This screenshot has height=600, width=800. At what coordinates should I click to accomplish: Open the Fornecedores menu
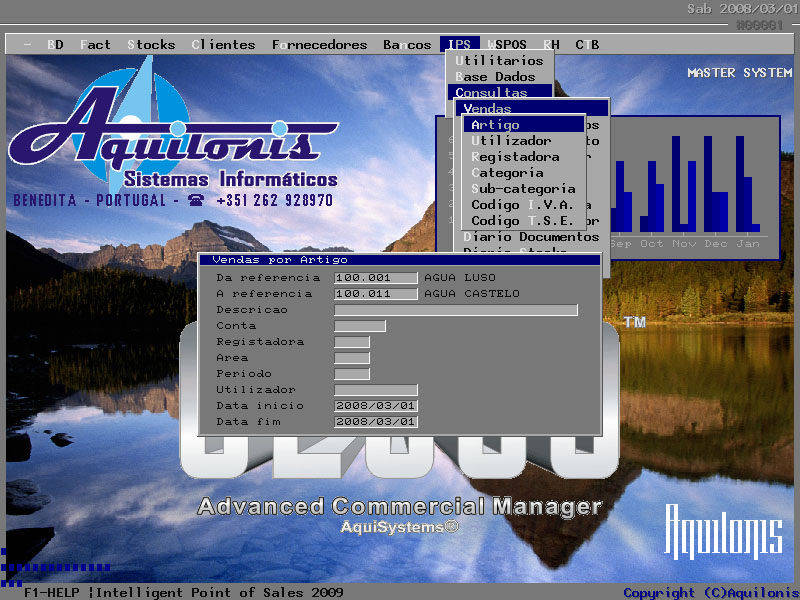(x=320, y=45)
